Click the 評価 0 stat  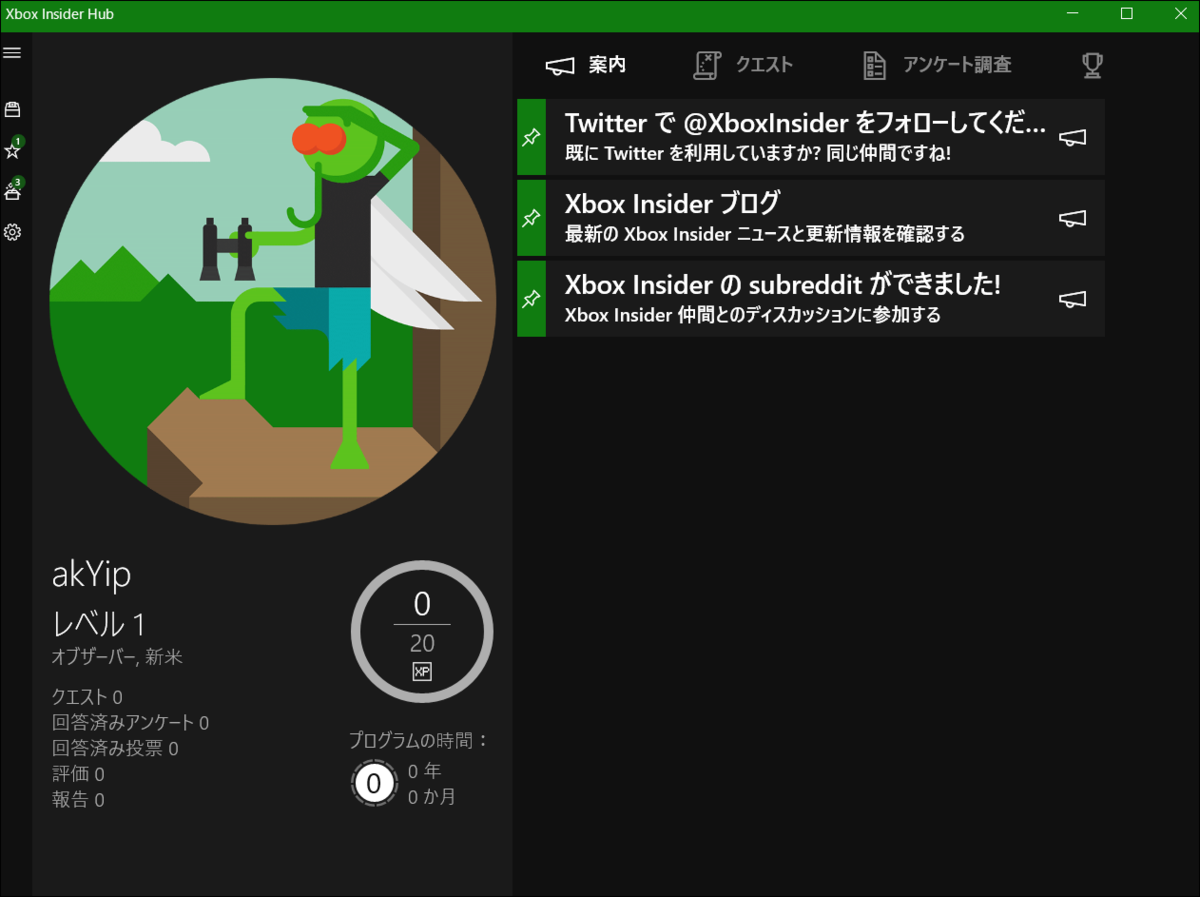pyautogui.click(x=78, y=774)
